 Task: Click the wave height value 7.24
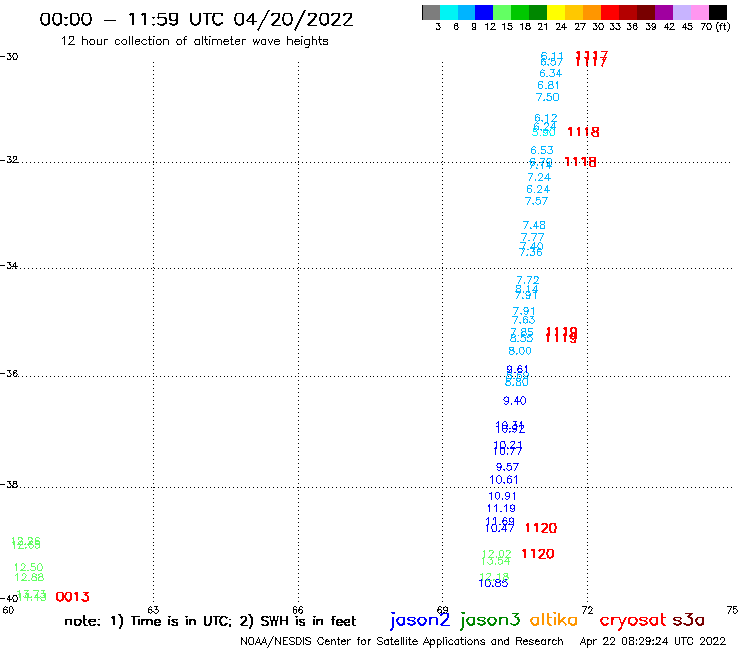(539, 177)
